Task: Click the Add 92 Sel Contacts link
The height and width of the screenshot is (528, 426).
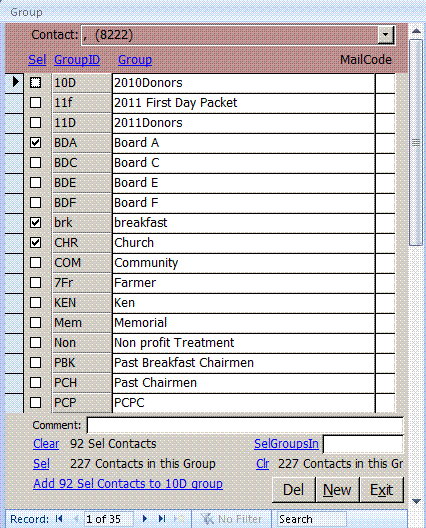Action: 128,484
